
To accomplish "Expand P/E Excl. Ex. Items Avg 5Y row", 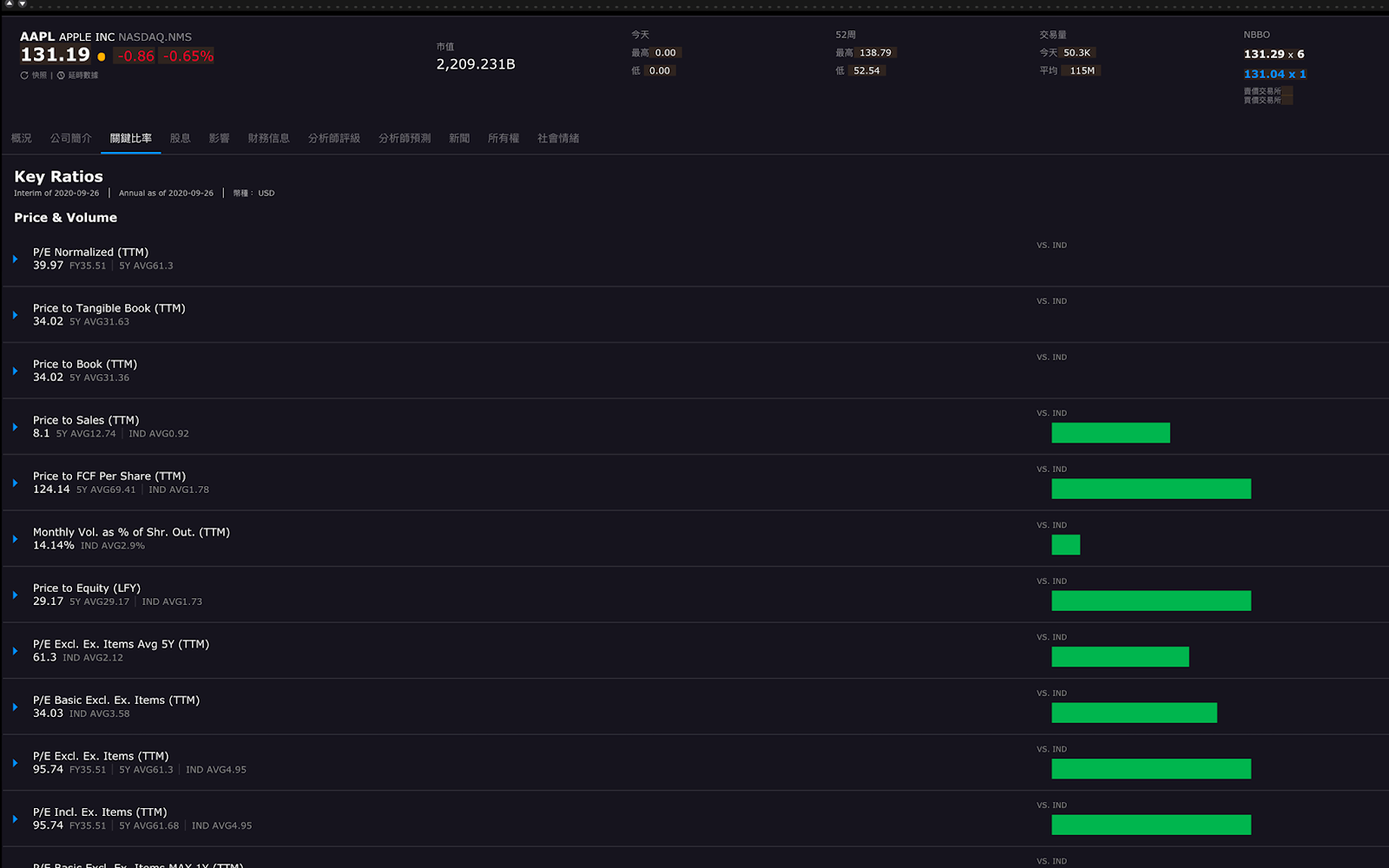I will click(15, 651).
